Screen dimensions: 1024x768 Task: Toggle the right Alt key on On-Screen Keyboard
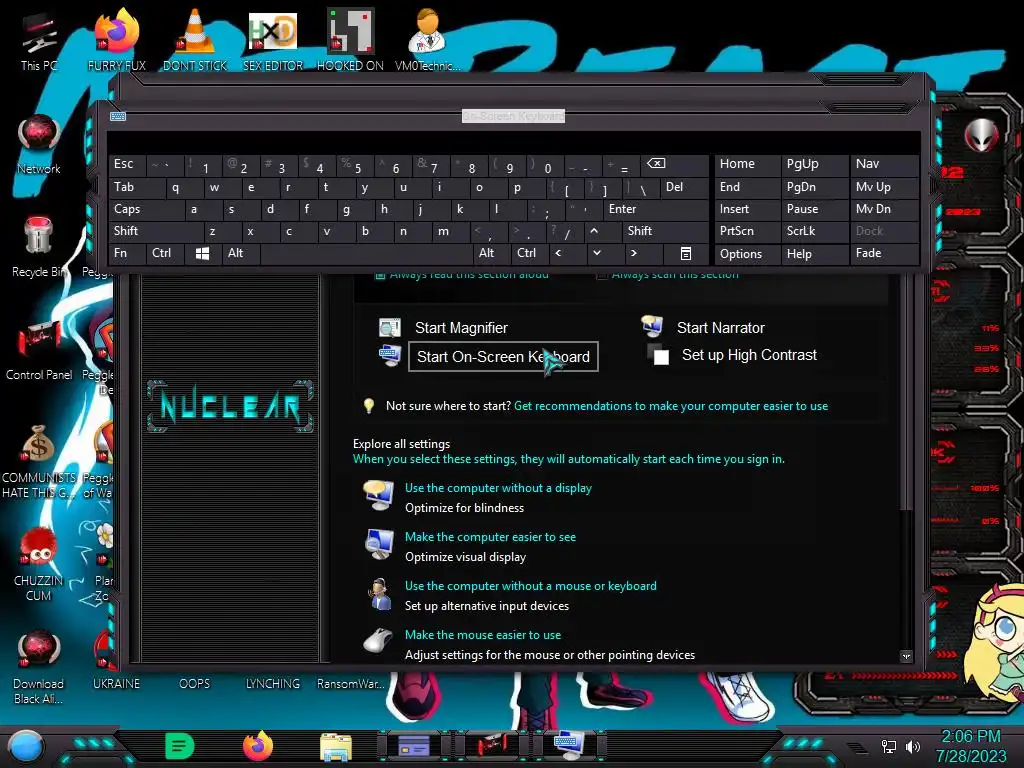tap(492, 253)
